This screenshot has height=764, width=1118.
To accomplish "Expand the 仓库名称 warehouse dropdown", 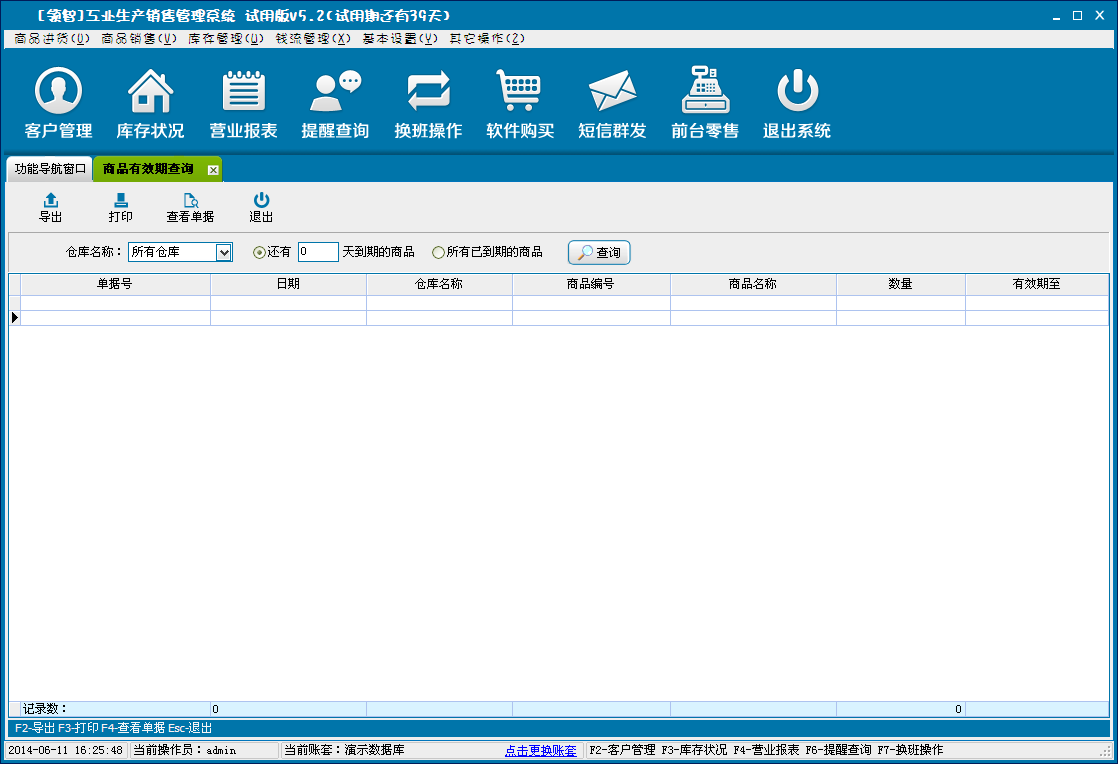I will pyautogui.click(x=224, y=253).
